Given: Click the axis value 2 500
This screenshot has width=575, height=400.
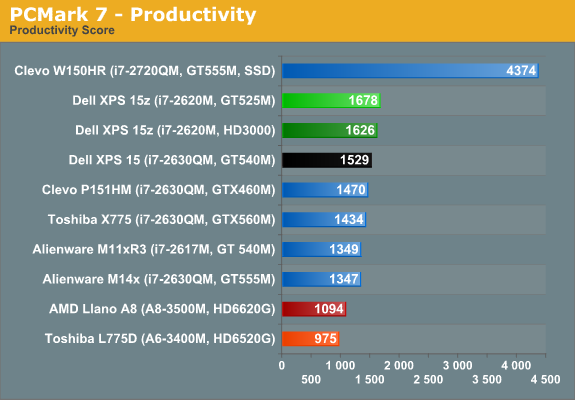Looking at the screenshot, I should (428, 380).
